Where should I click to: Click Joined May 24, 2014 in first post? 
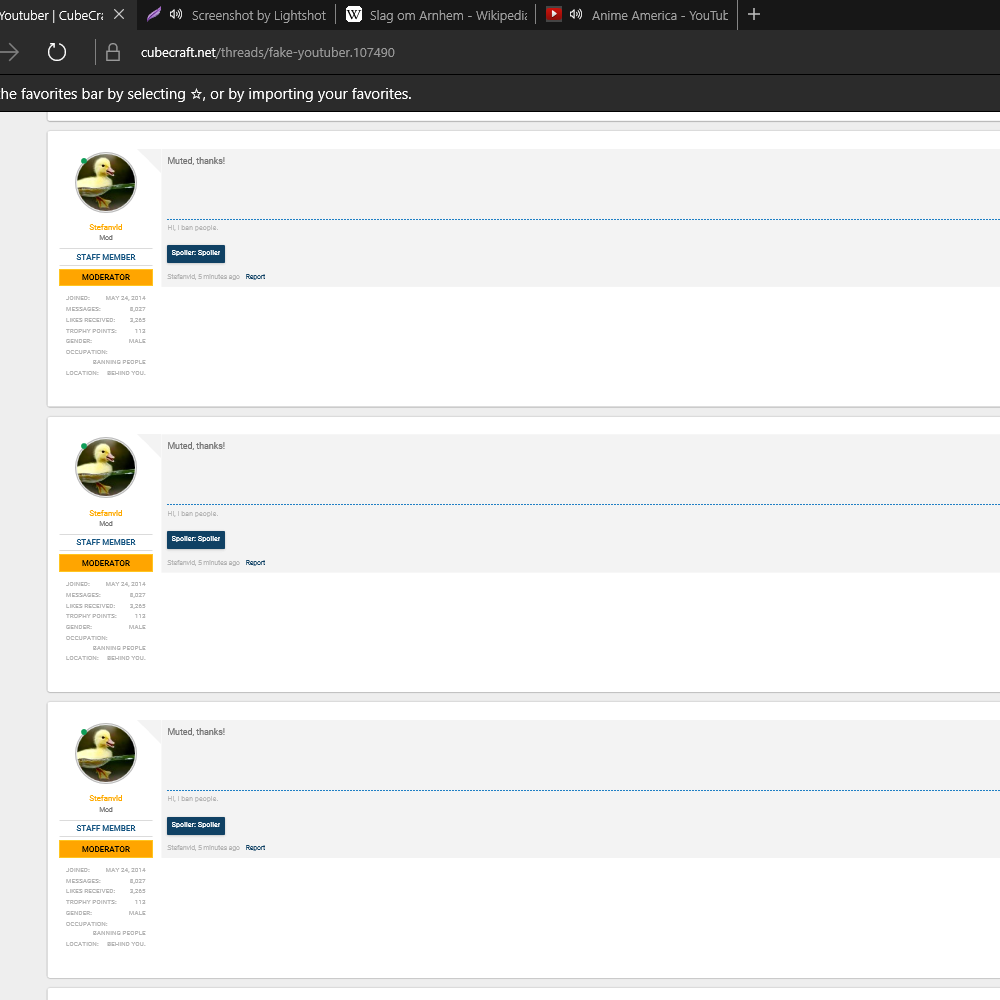point(106,298)
